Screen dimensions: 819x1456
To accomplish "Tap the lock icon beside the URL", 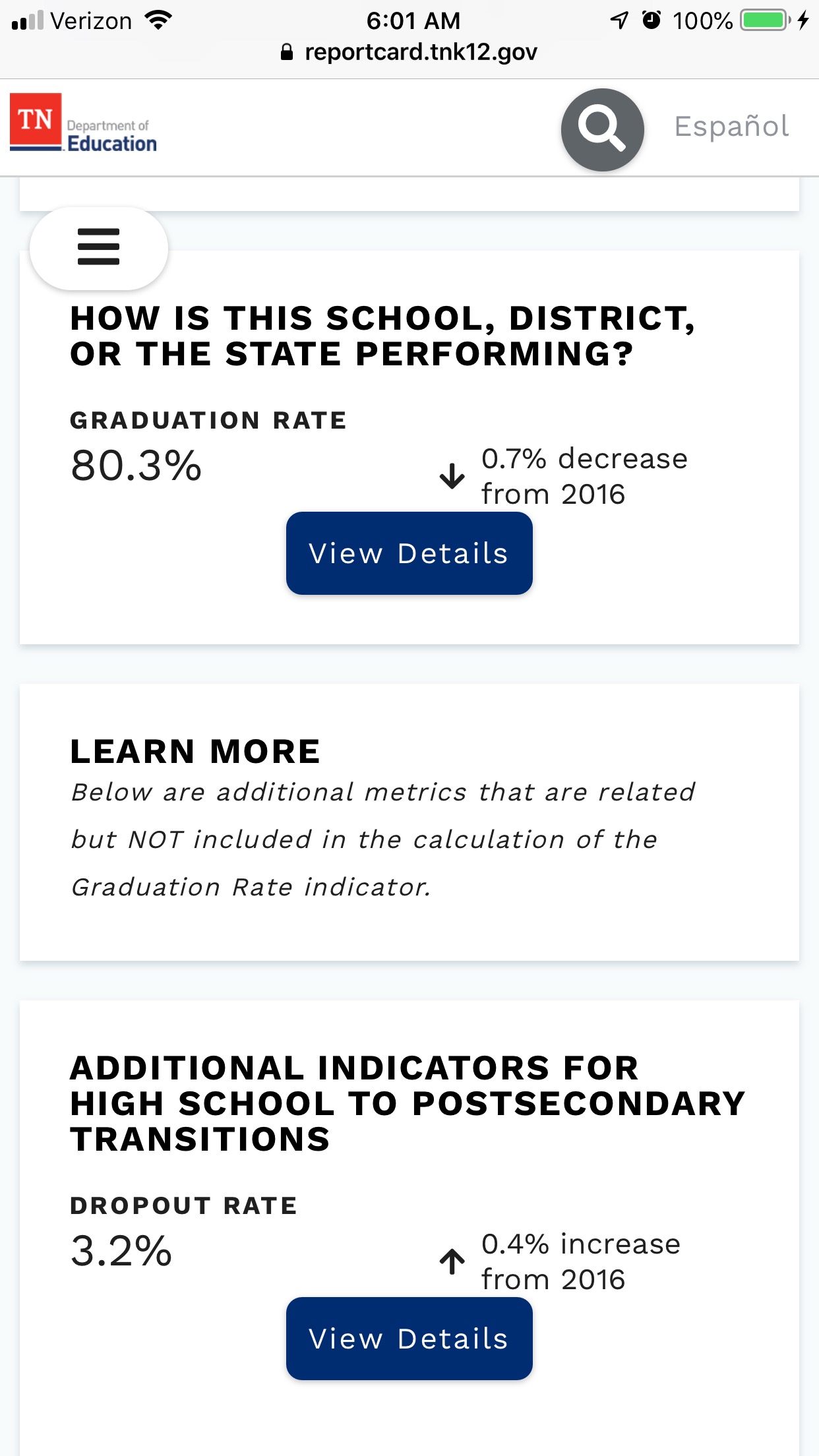I will (287, 52).
